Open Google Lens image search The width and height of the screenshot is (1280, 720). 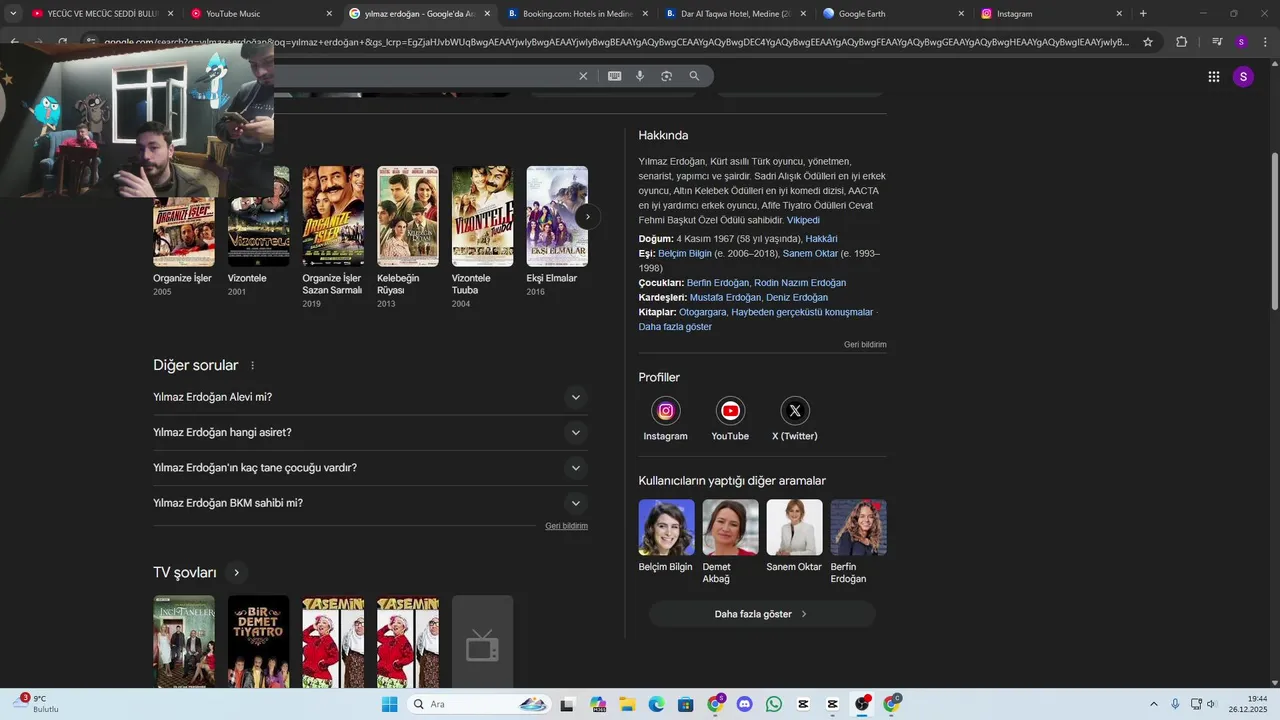(x=666, y=76)
